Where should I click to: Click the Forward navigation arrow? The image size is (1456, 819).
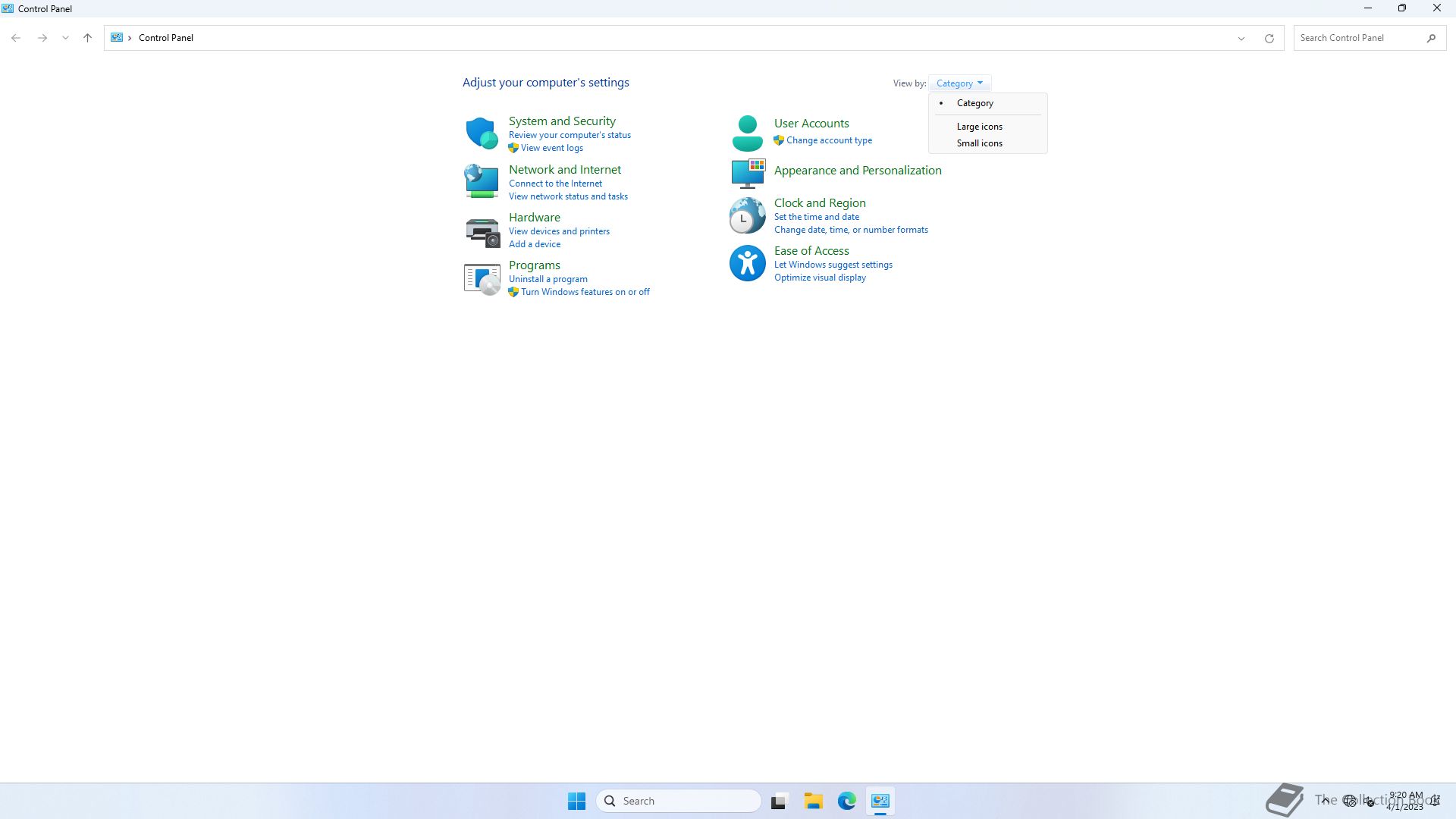42,38
